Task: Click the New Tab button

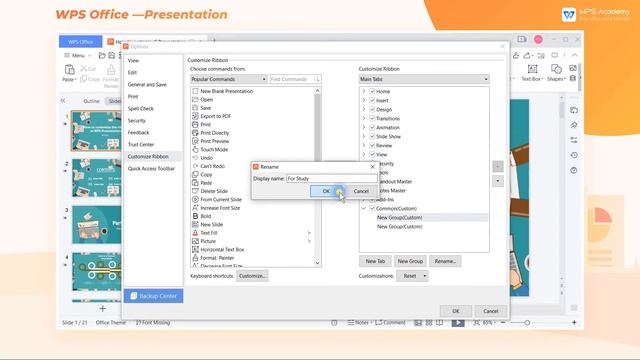Action: (x=375, y=261)
